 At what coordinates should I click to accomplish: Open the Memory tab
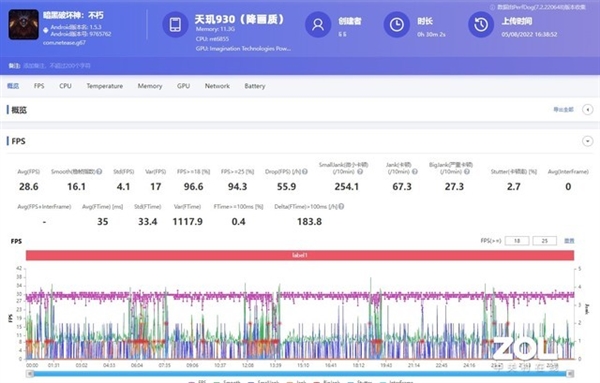click(x=150, y=86)
